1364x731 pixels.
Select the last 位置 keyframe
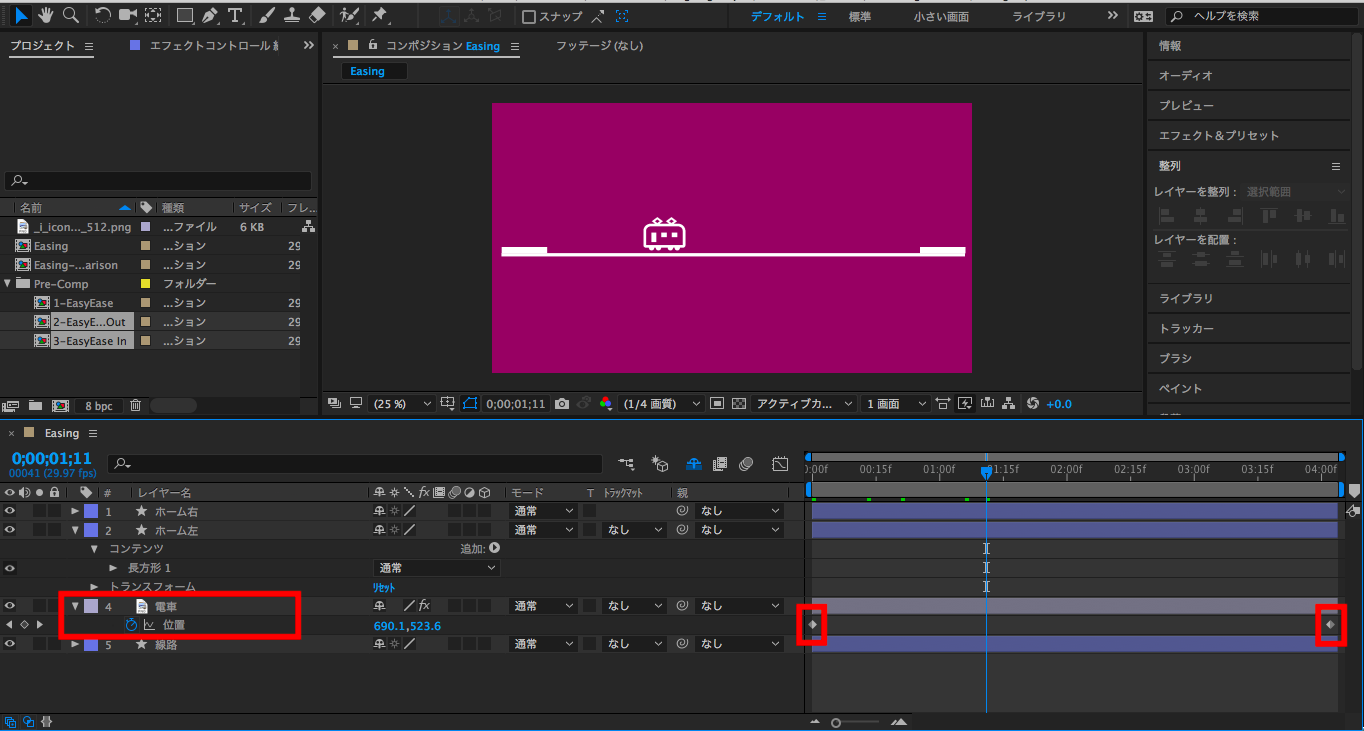click(1330, 625)
